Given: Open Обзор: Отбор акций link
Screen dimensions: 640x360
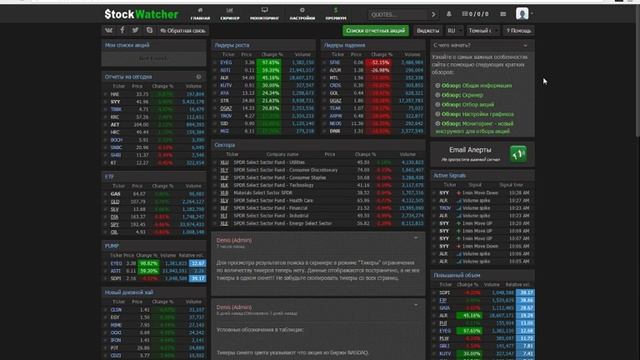Looking at the screenshot, I should (468, 104).
